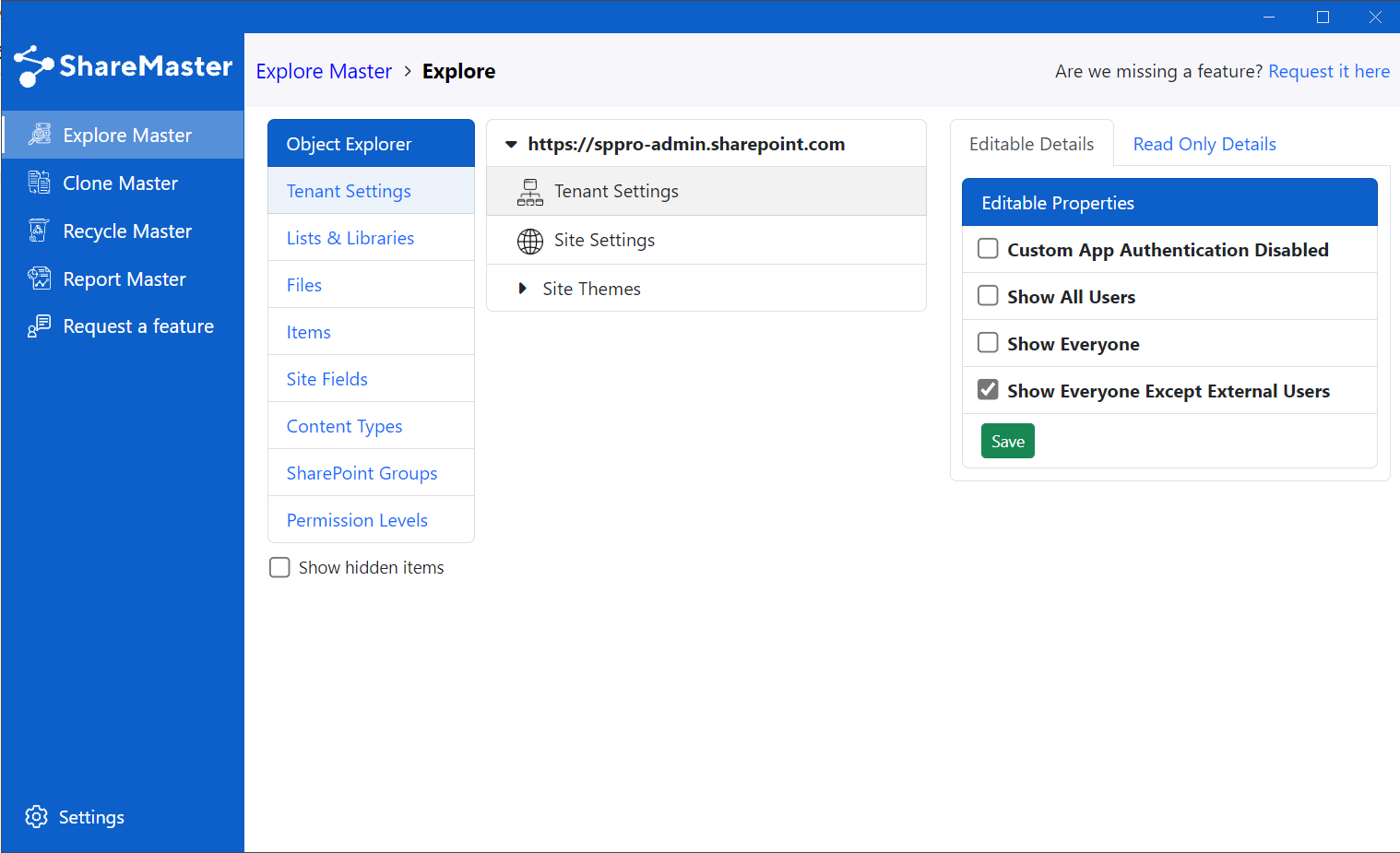Open Items in Object Explorer
Screen dimensions: 1400x853
tap(371, 332)
